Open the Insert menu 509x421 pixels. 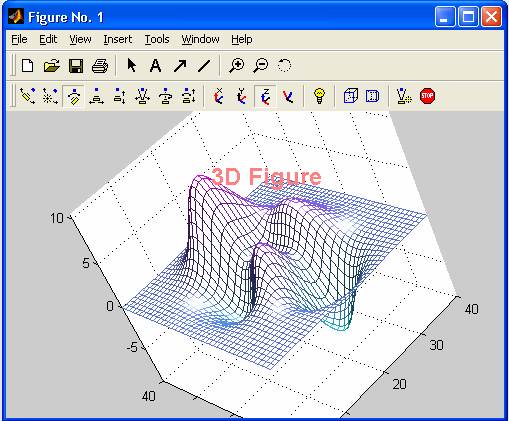coord(117,39)
